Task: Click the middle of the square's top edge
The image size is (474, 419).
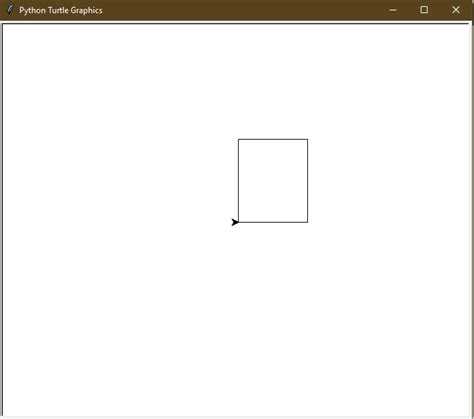Action: point(273,139)
